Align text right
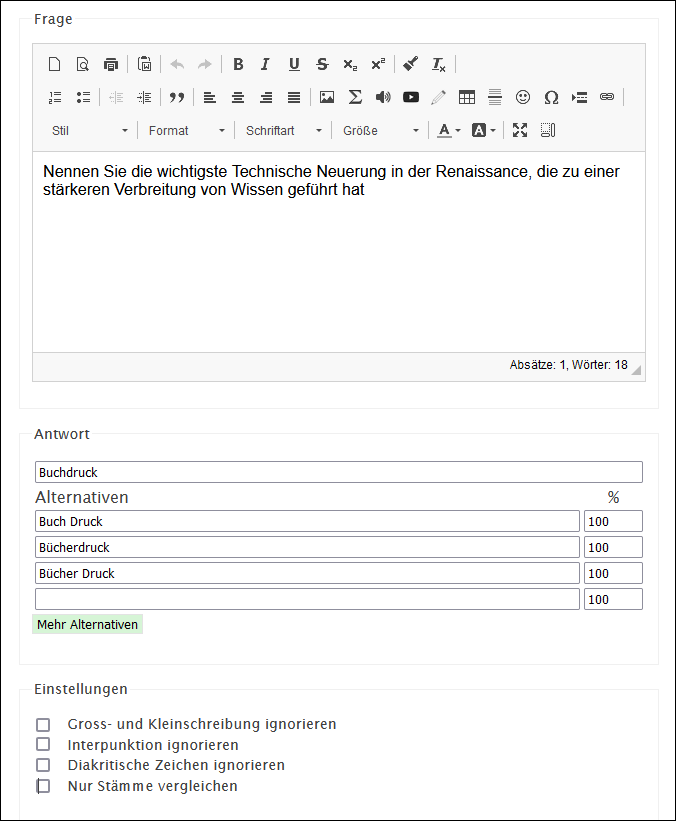 pyautogui.click(x=266, y=97)
